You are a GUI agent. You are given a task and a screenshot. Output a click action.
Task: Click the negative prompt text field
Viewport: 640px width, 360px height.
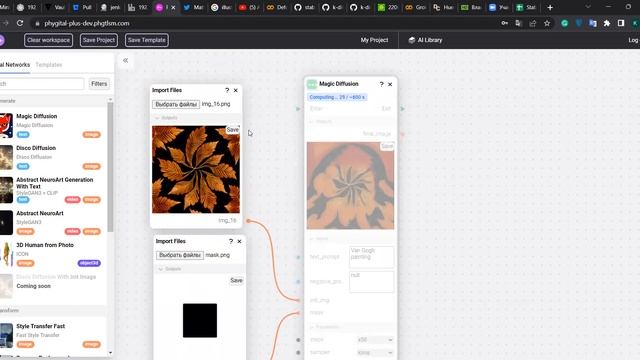coord(371,282)
